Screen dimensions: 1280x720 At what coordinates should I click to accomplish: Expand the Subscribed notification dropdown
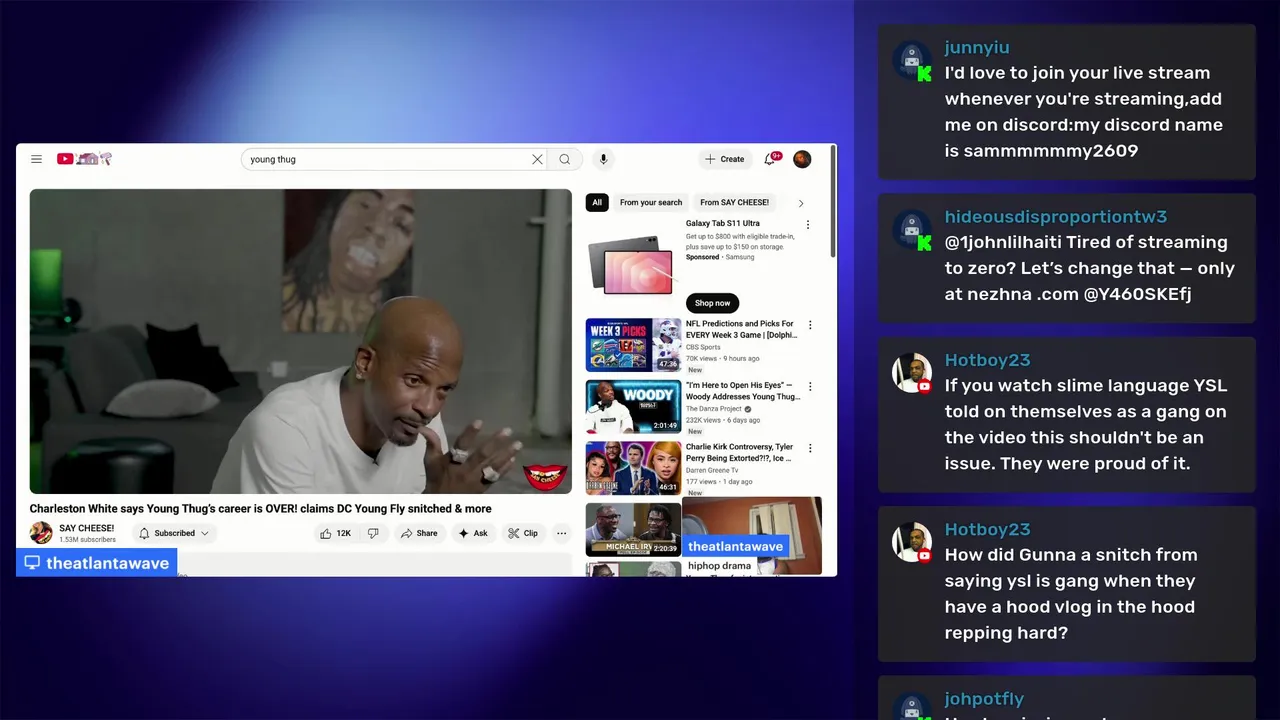(174, 533)
